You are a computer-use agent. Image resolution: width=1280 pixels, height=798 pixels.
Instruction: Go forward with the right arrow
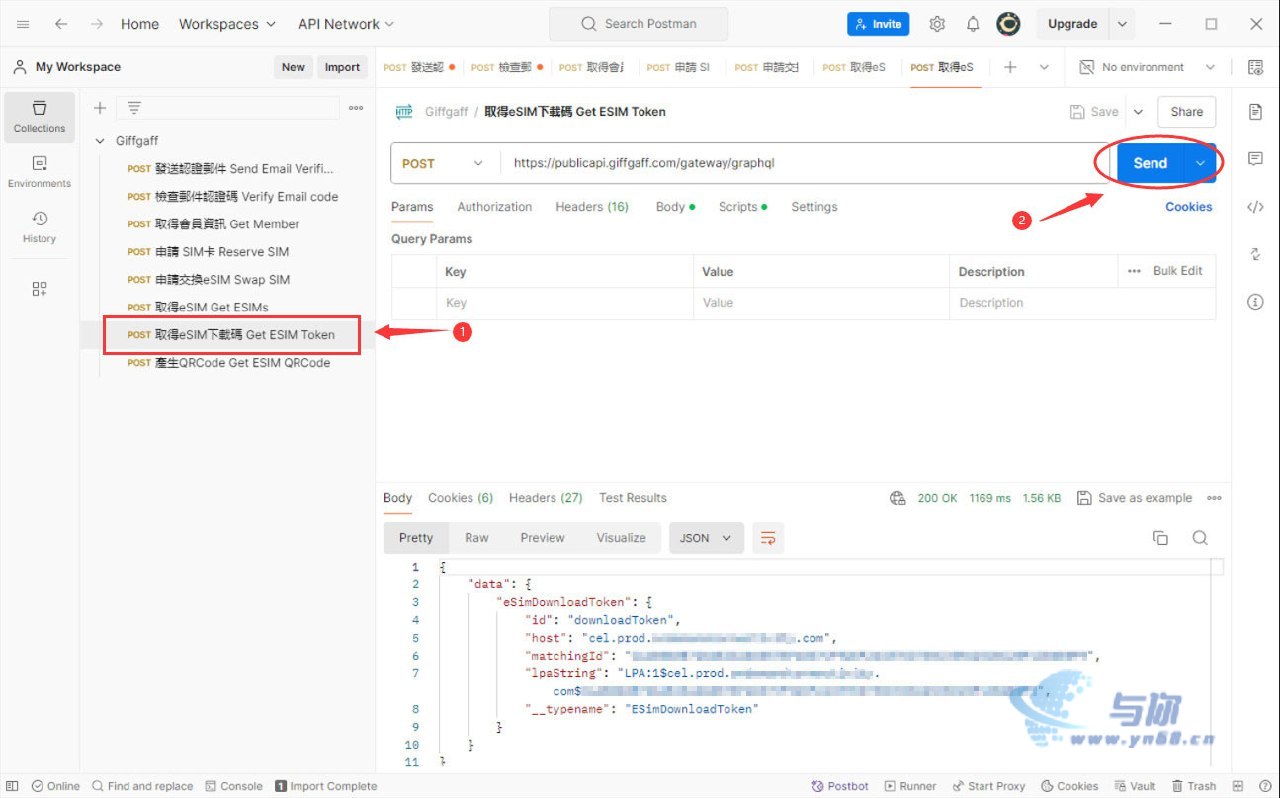[96, 24]
